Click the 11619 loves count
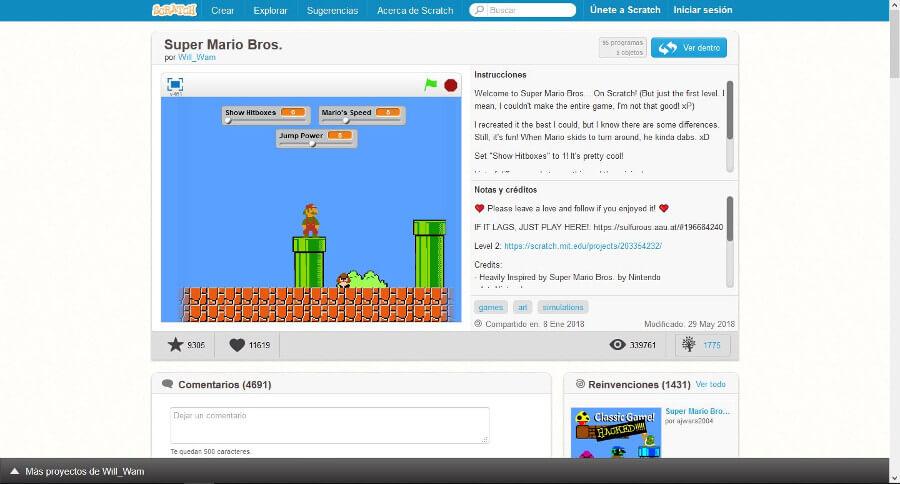 (259, 345)
